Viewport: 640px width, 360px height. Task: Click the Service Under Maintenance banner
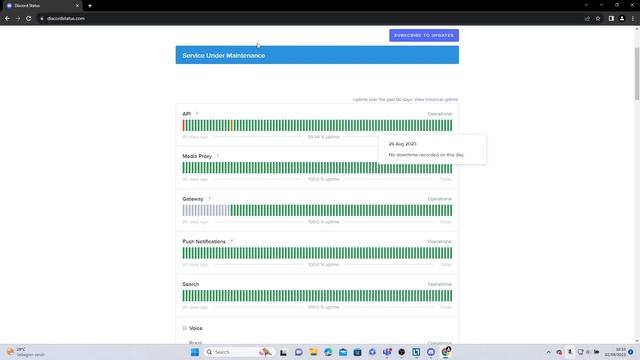coord(317,55)
